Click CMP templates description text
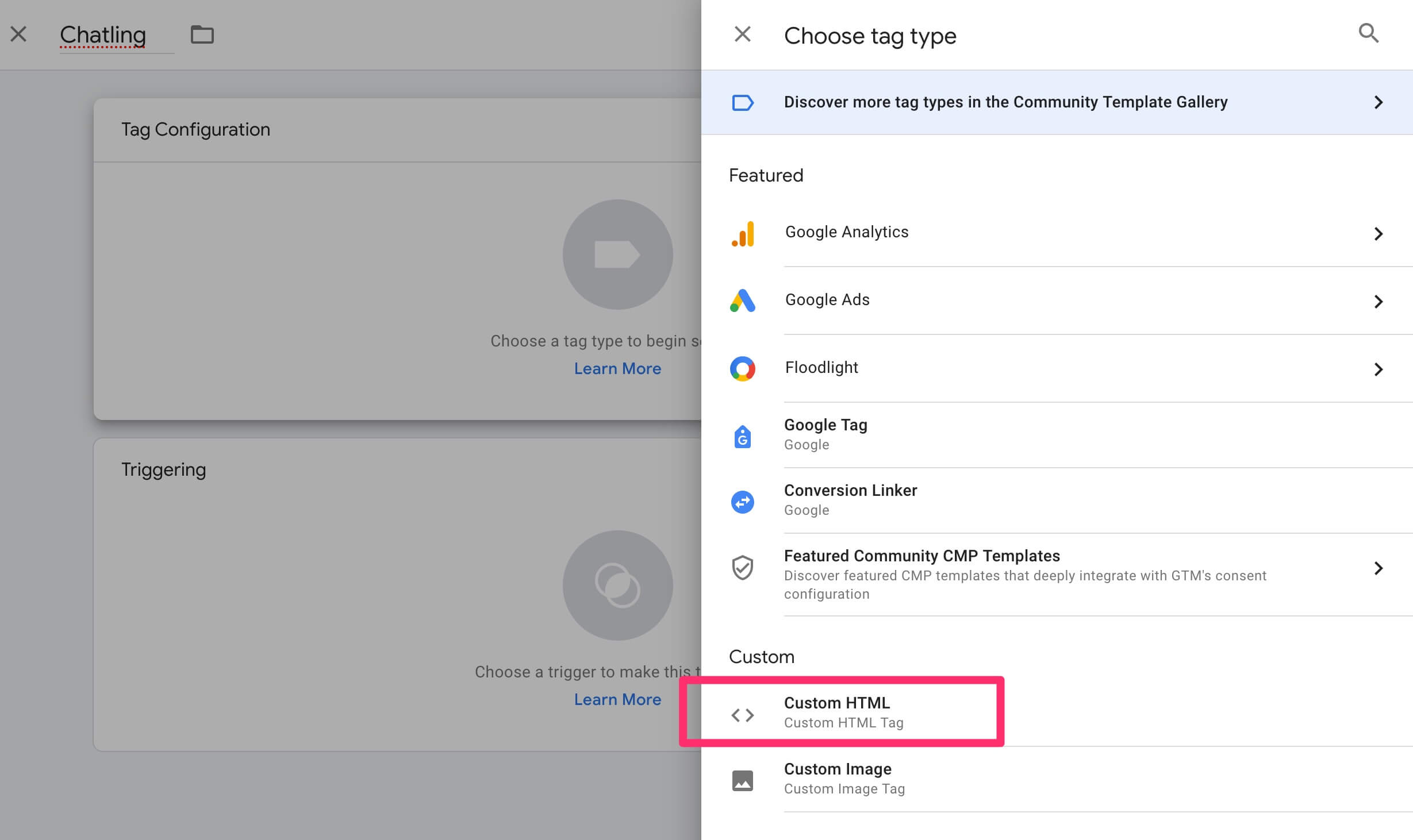This screenshot has height=840, width=1413. 1024,585
